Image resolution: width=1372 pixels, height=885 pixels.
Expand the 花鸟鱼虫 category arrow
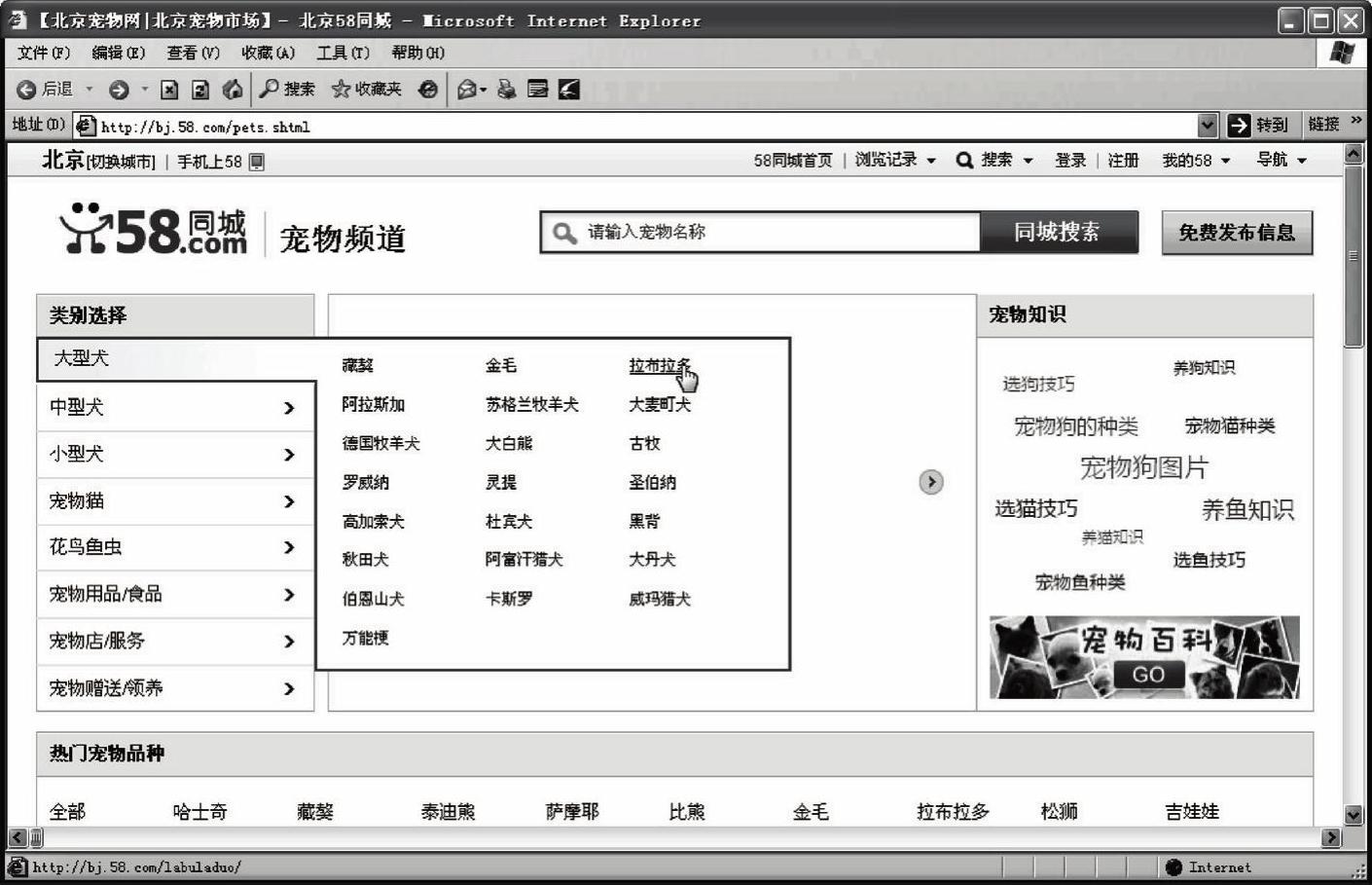point(289,548)
